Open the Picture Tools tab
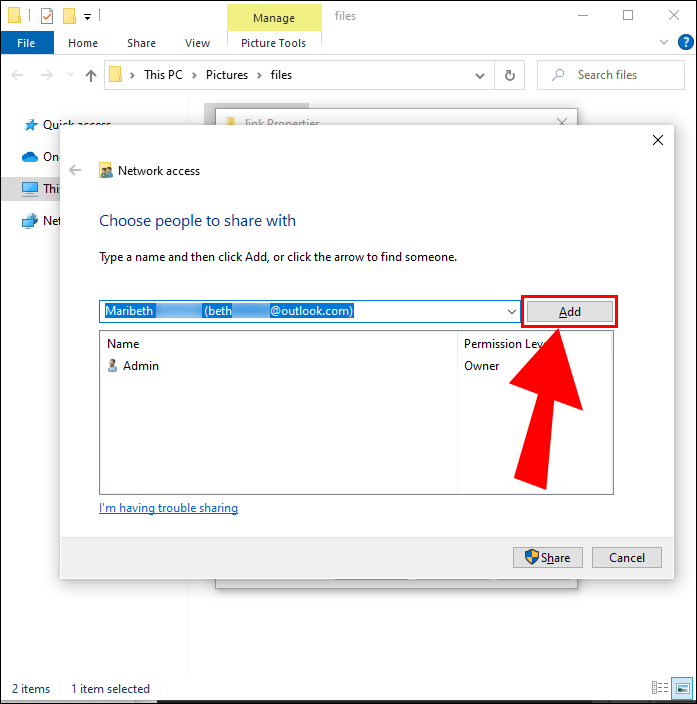Image resolution: width=697 pixels, height=704 pixels. point(273,43)
